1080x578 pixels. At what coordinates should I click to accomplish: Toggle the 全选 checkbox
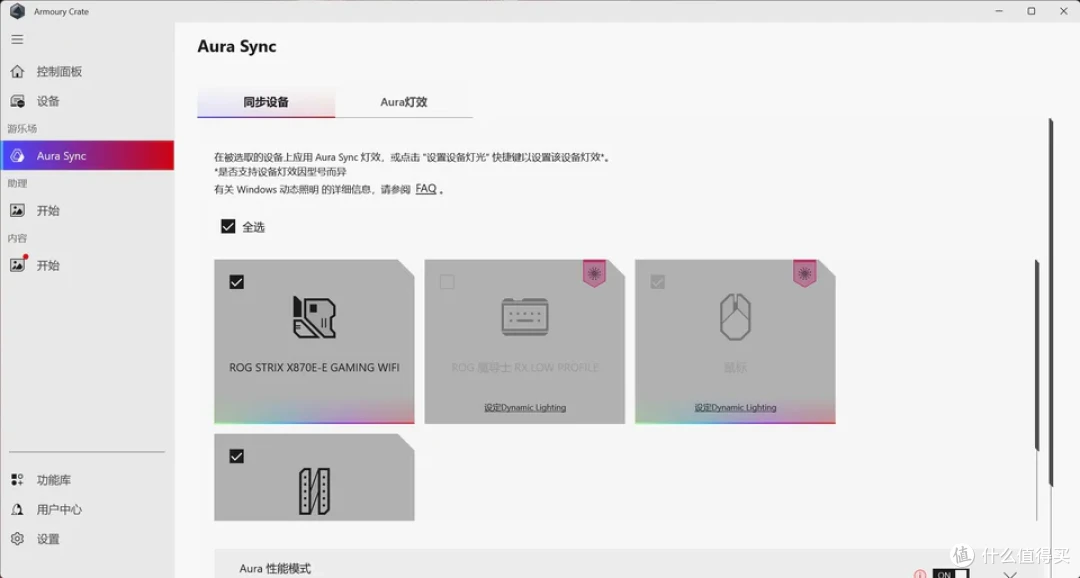tap(228, 226)
